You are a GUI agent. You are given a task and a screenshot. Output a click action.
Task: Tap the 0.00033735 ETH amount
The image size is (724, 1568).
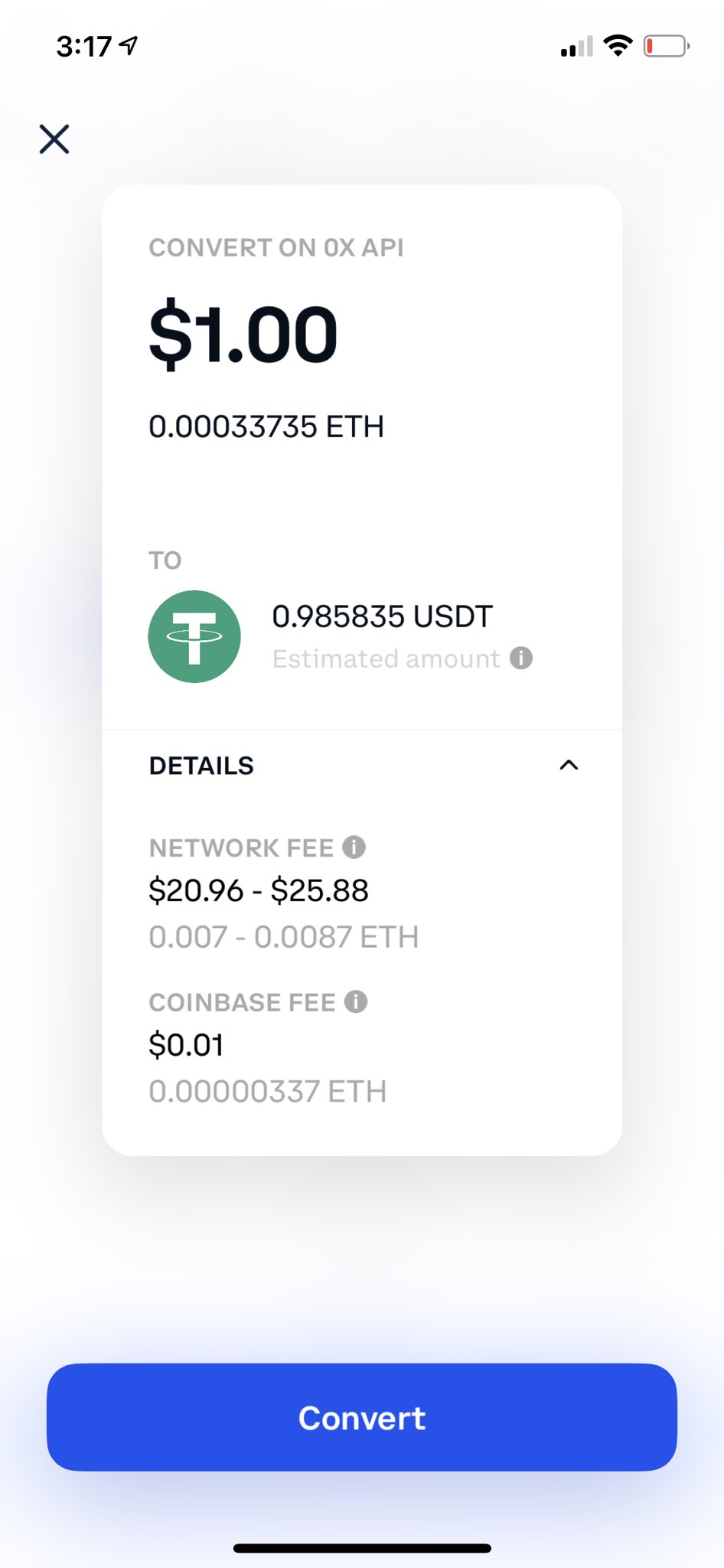(266, 426)
